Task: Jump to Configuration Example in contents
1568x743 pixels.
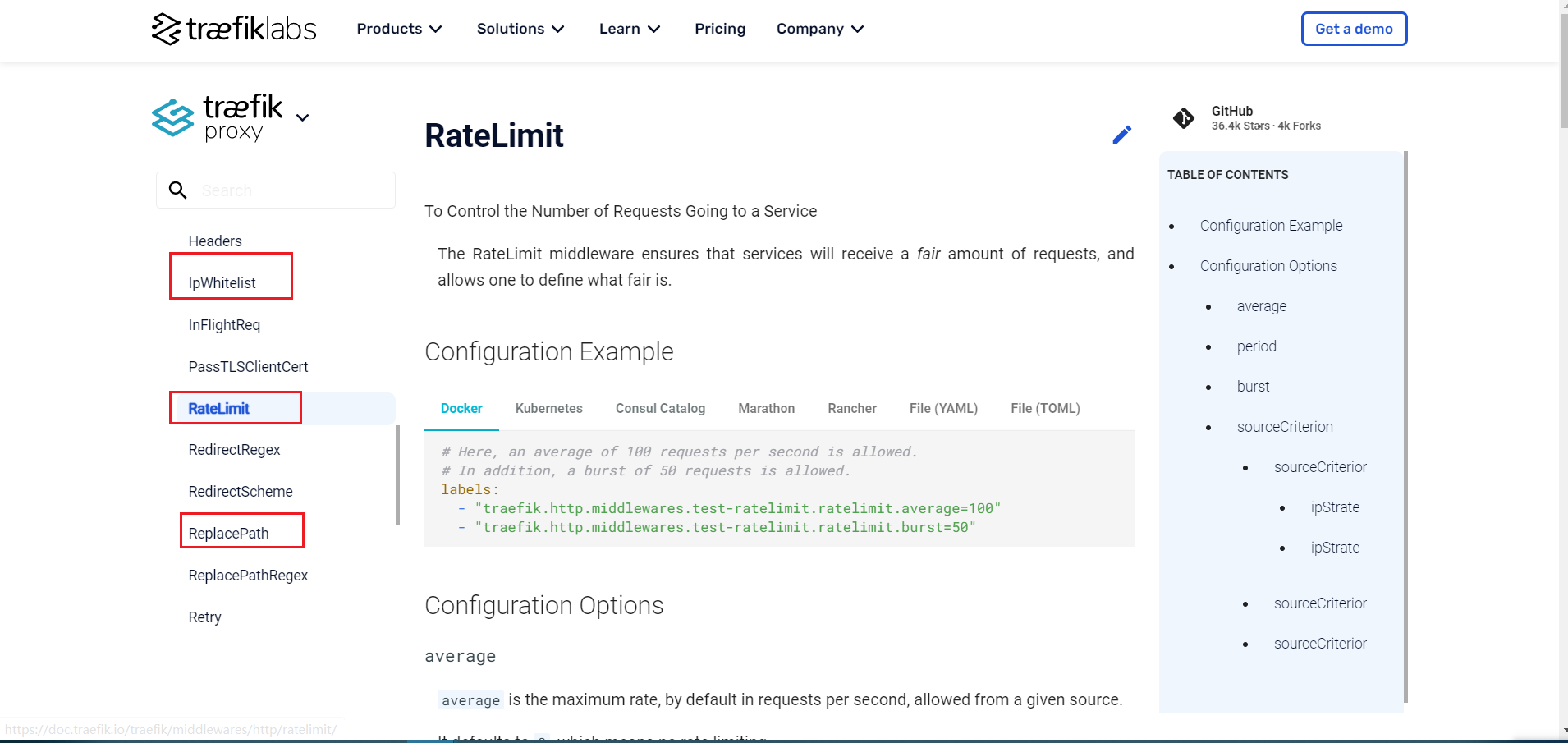Action: tap(1271, 226)
